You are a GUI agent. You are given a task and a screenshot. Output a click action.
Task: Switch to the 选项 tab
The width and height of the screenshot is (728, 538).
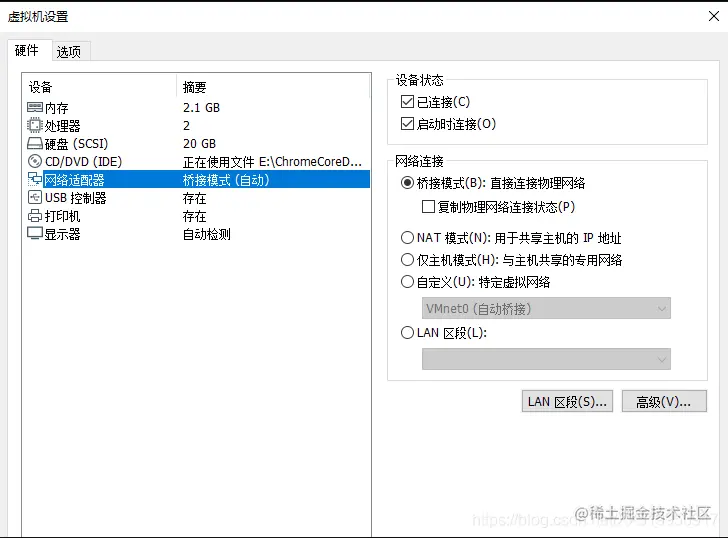click(x=69, y=52)
